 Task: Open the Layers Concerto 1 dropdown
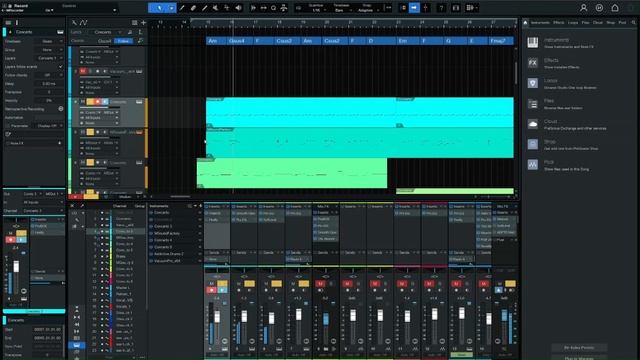coord(50,58)
